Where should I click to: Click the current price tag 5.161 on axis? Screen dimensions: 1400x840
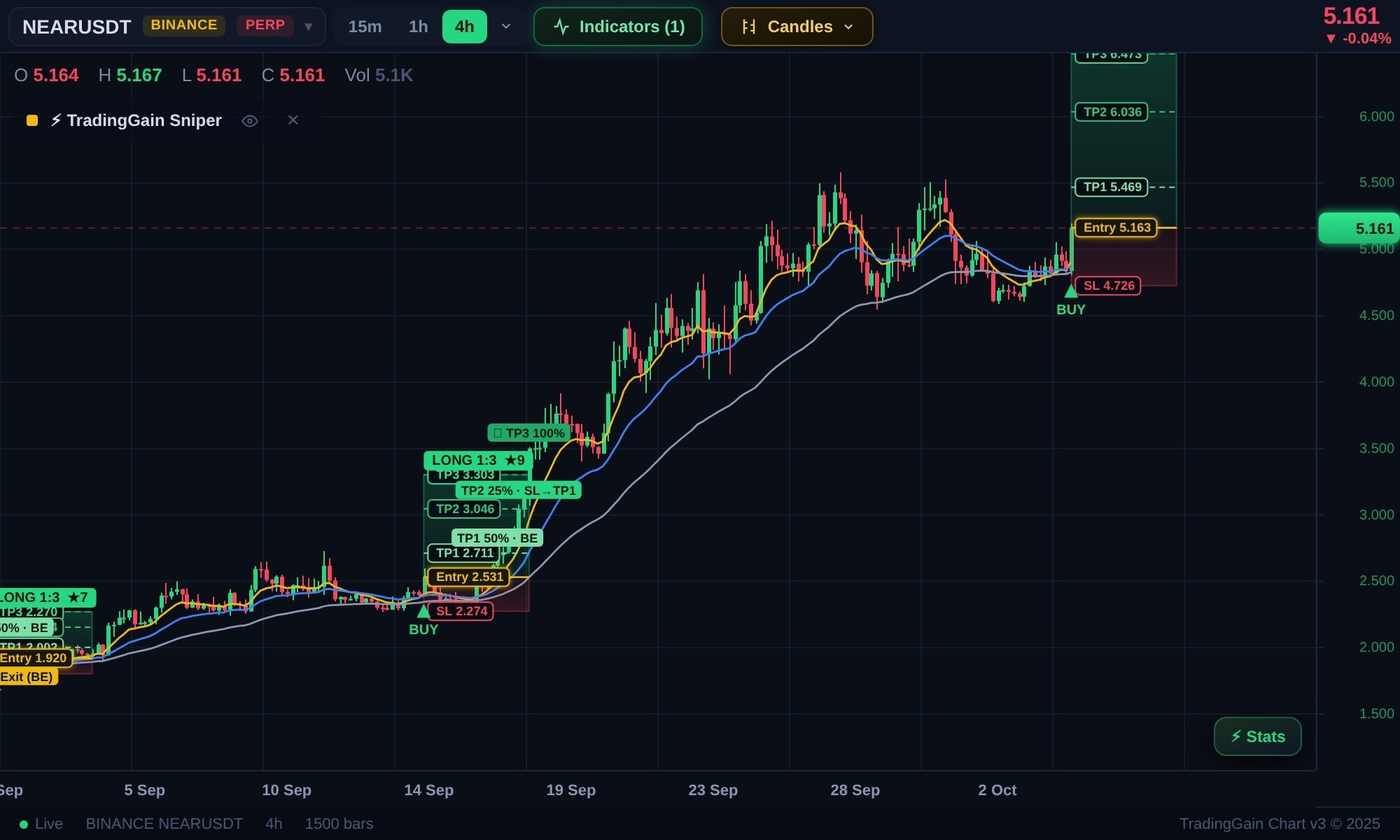point(1359,229)
